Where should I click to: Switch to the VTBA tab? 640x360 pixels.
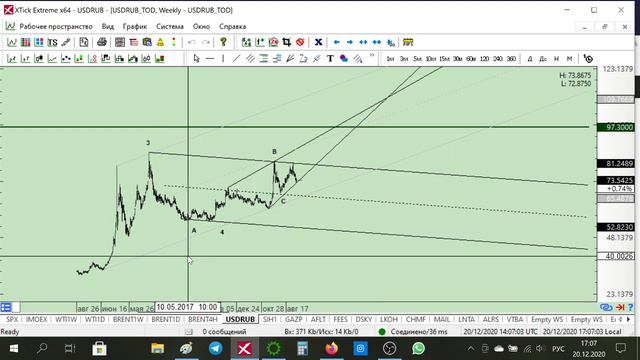click(x=515, y=319)
